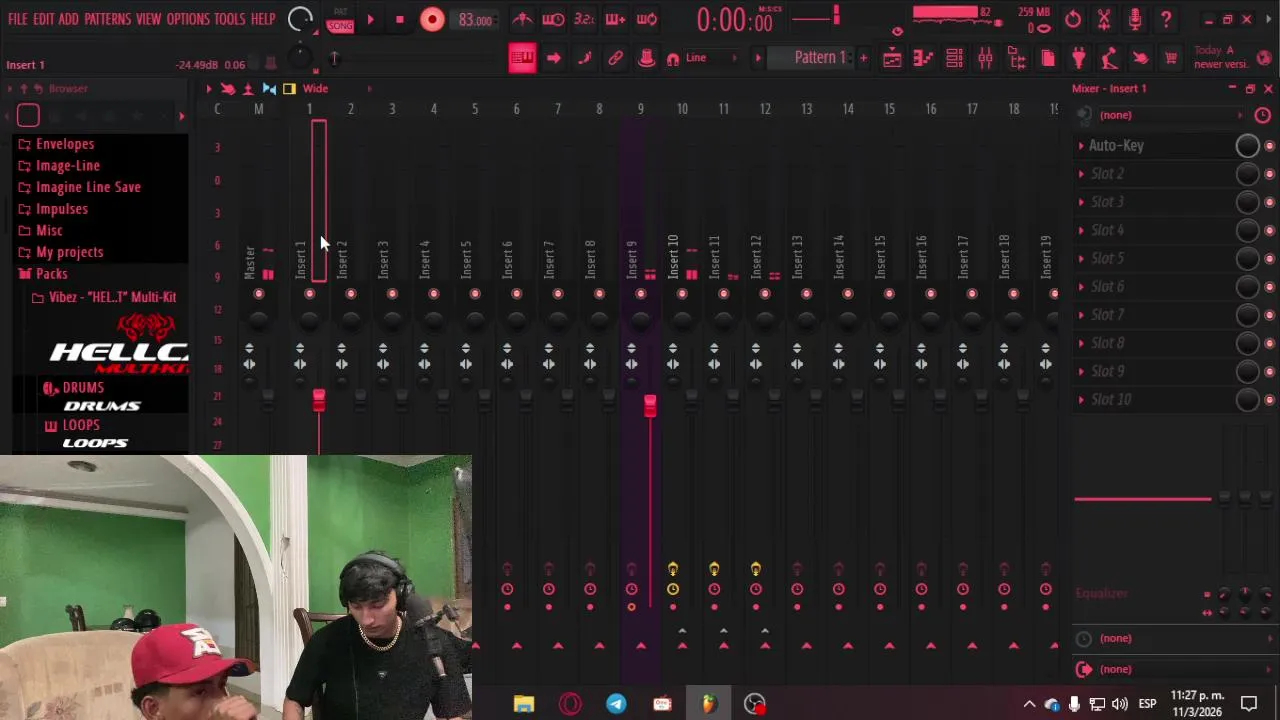Open the Envelopes folder in the browser
1280x720 pixels.
65,144
